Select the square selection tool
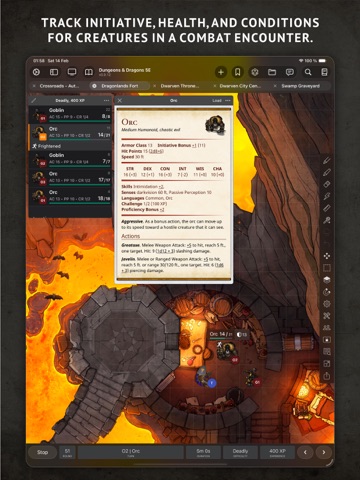Image resolution: width=360 pixels, height=480 pixels. [327, 268]
